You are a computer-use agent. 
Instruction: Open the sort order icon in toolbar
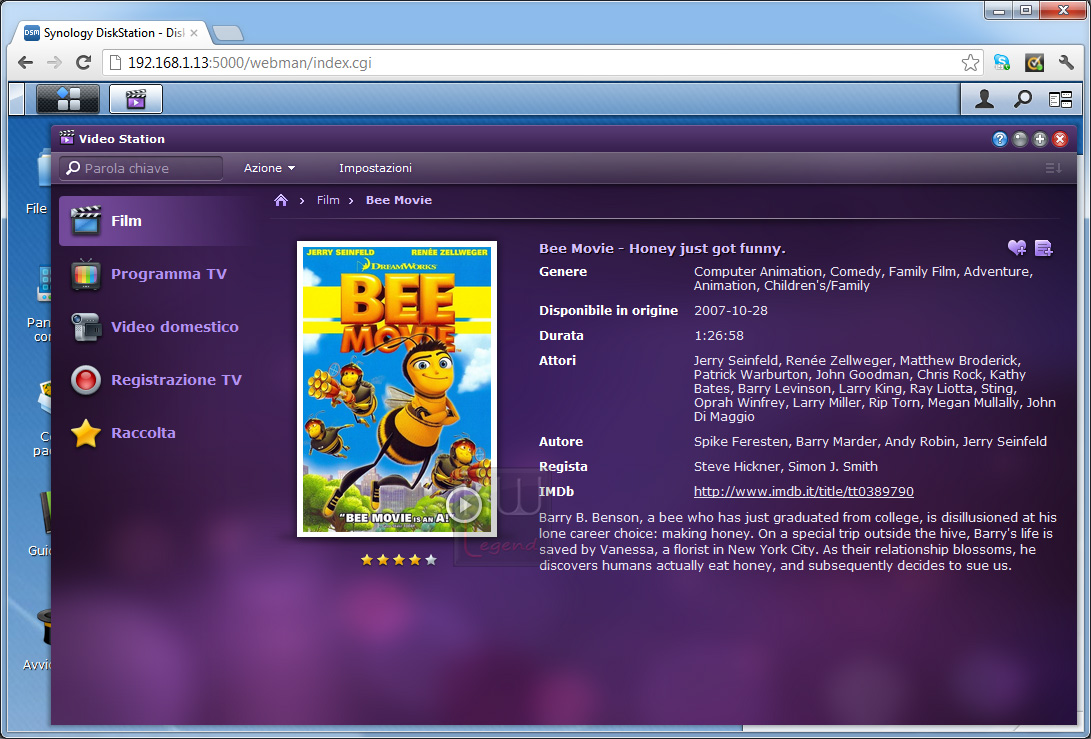pos(1053,168)
